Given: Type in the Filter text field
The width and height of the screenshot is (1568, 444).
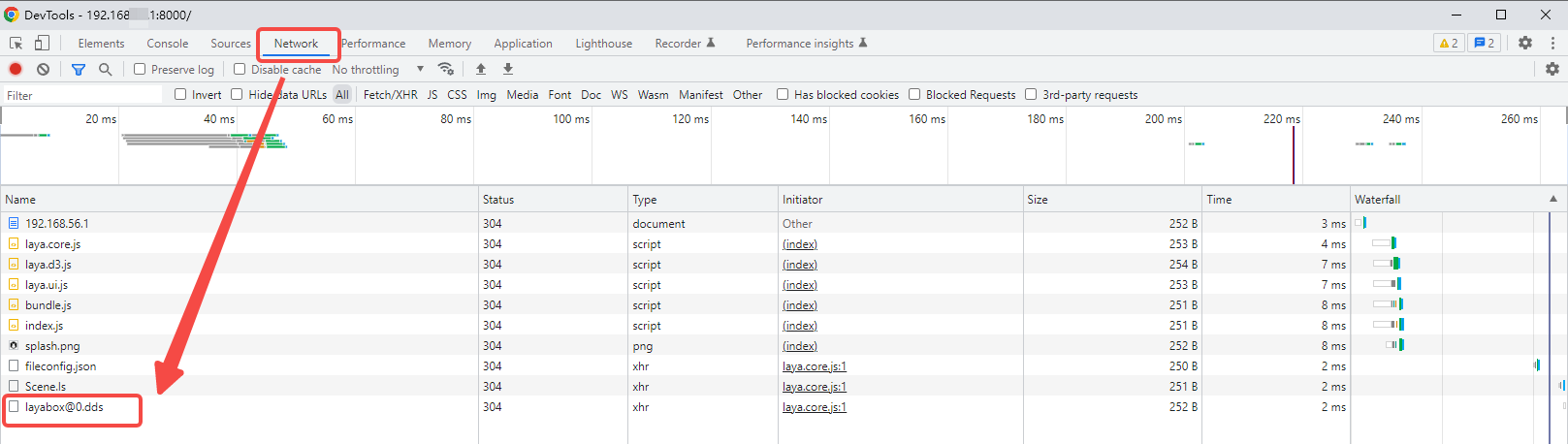Looking at the screenshot, I should pyautogui.click(x=82, y=95).
